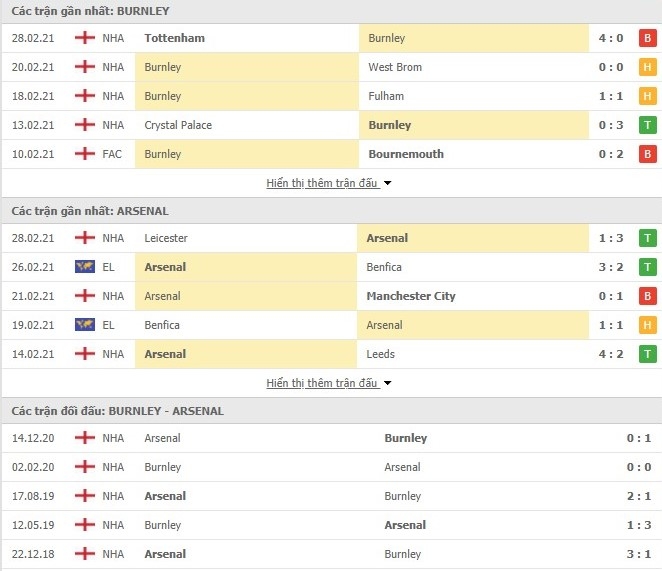Image resolution: width=662 pixels, height=571 pixels.
Task: Click the orange H badge for West Brom match
Action: point(647,67)
